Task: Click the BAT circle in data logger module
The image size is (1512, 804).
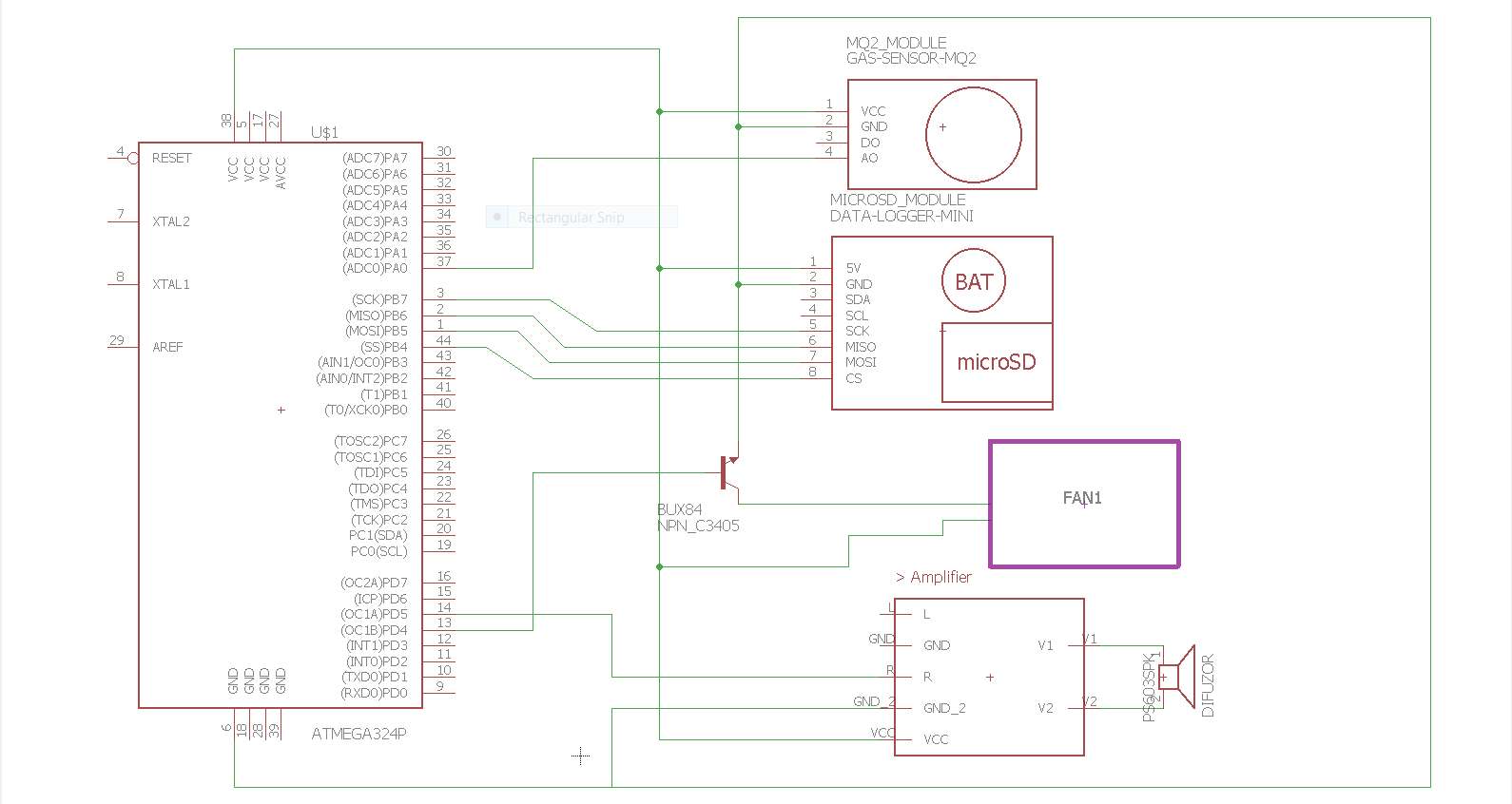Action: (x=974, y=281)
